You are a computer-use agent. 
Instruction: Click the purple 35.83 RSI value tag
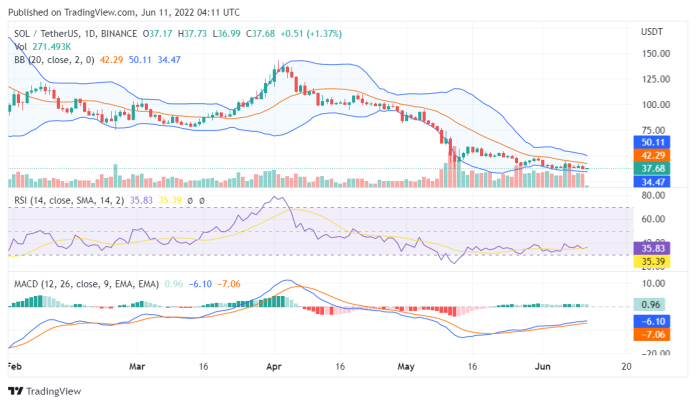[x=654, y=247]
